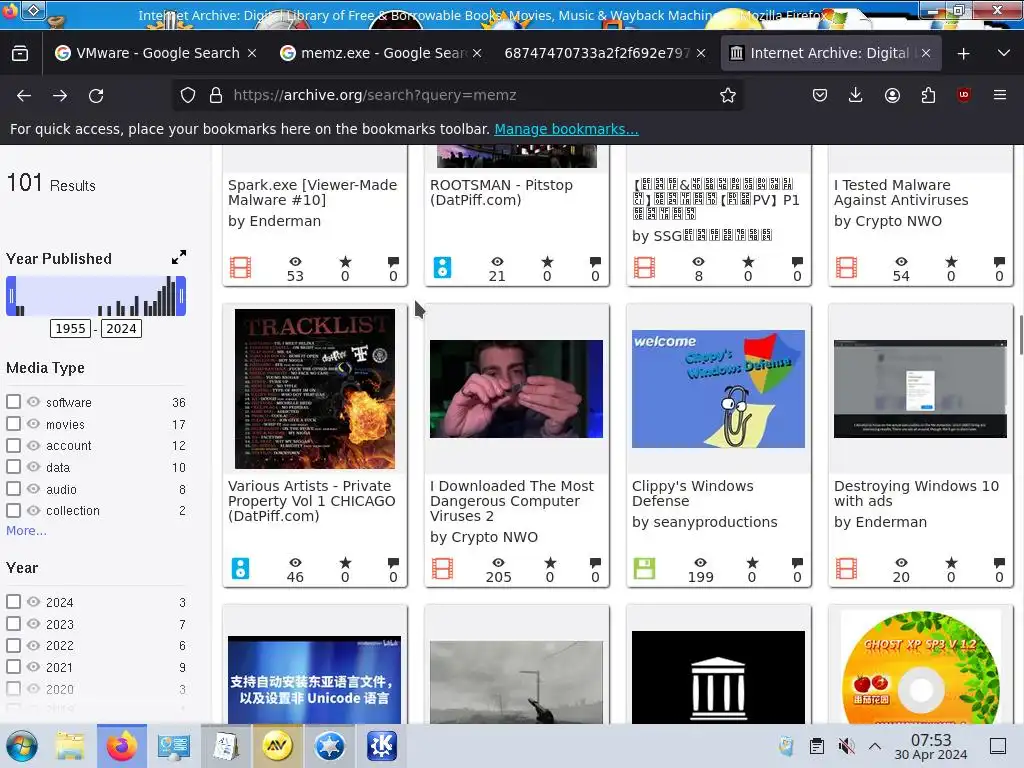Viewport: 1024px width, 768px height.
Task: Open the Windows-style Start menu
Action: coord(22,746)
